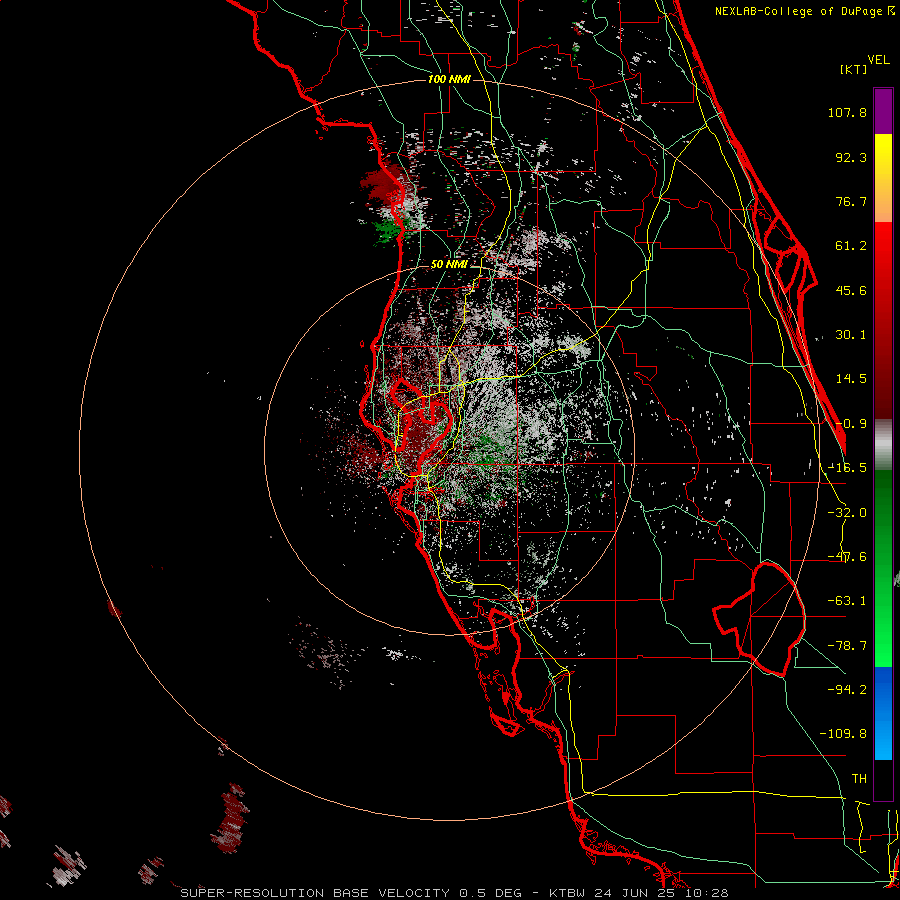The width and height of the screenshot is (900, 900).
Task: Pick the black TH color bar segment
Action: click(883, 779)
